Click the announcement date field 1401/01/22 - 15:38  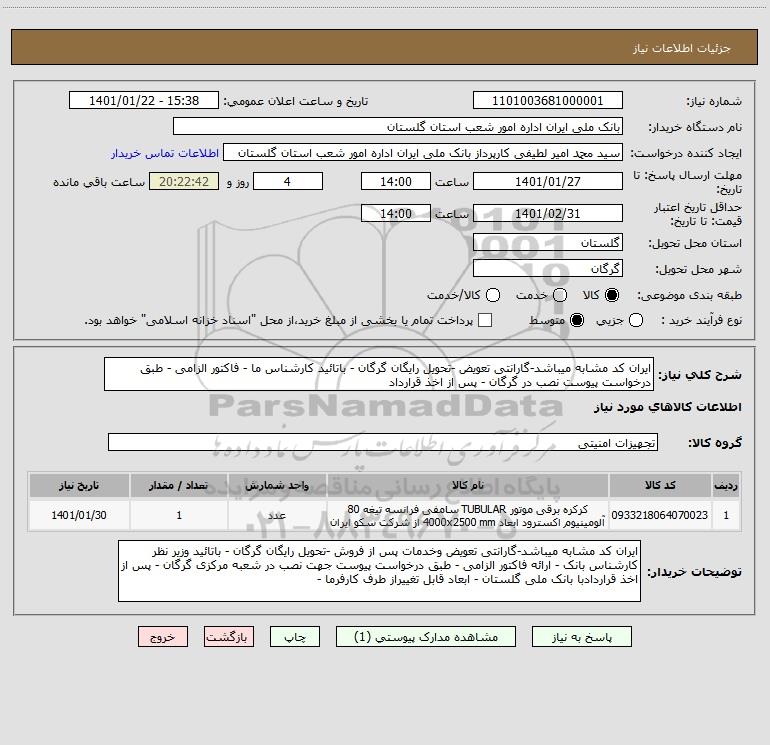pyautogui.click(x=144, y=101)
